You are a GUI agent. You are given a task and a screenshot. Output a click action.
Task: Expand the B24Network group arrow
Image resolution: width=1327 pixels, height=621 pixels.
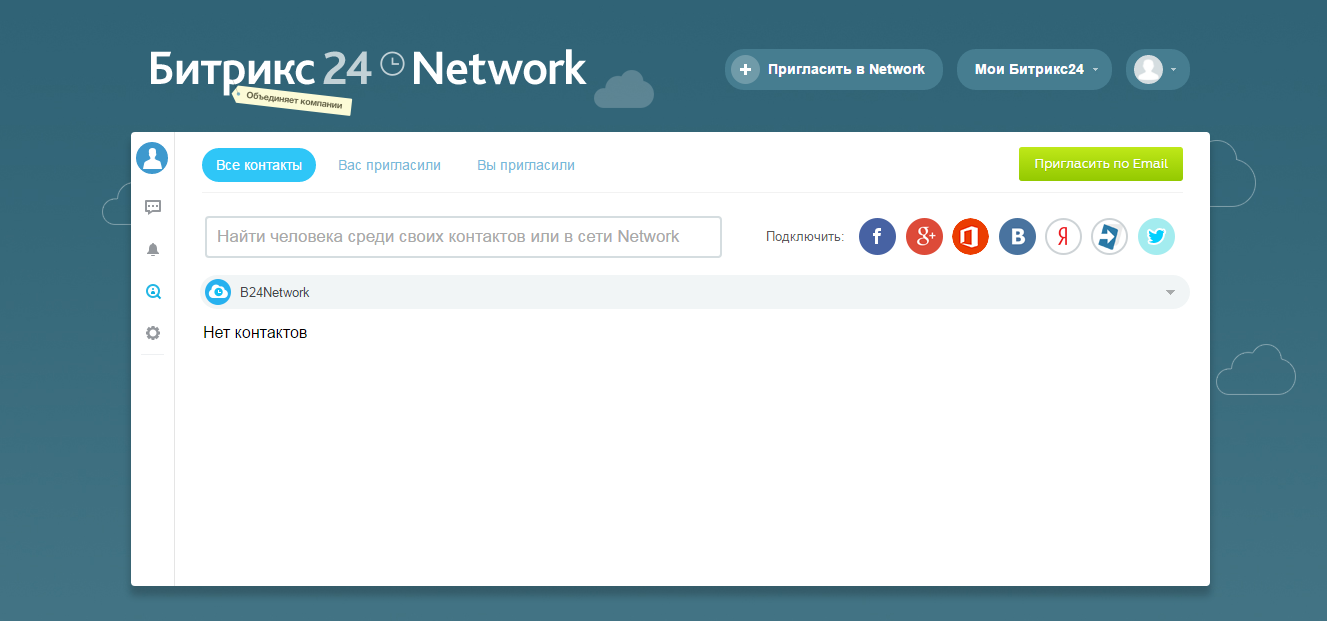(1170, 293)
